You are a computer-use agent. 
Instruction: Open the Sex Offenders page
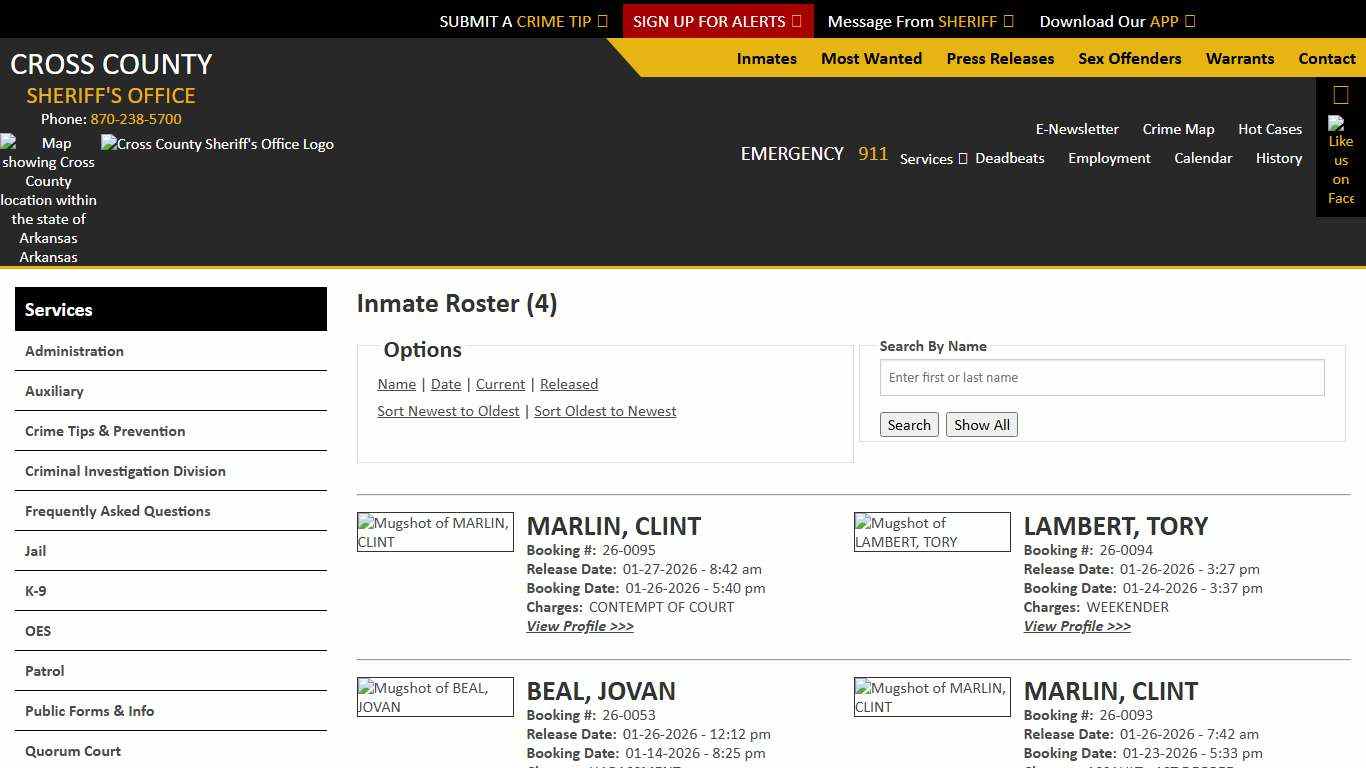[1129, 58]
